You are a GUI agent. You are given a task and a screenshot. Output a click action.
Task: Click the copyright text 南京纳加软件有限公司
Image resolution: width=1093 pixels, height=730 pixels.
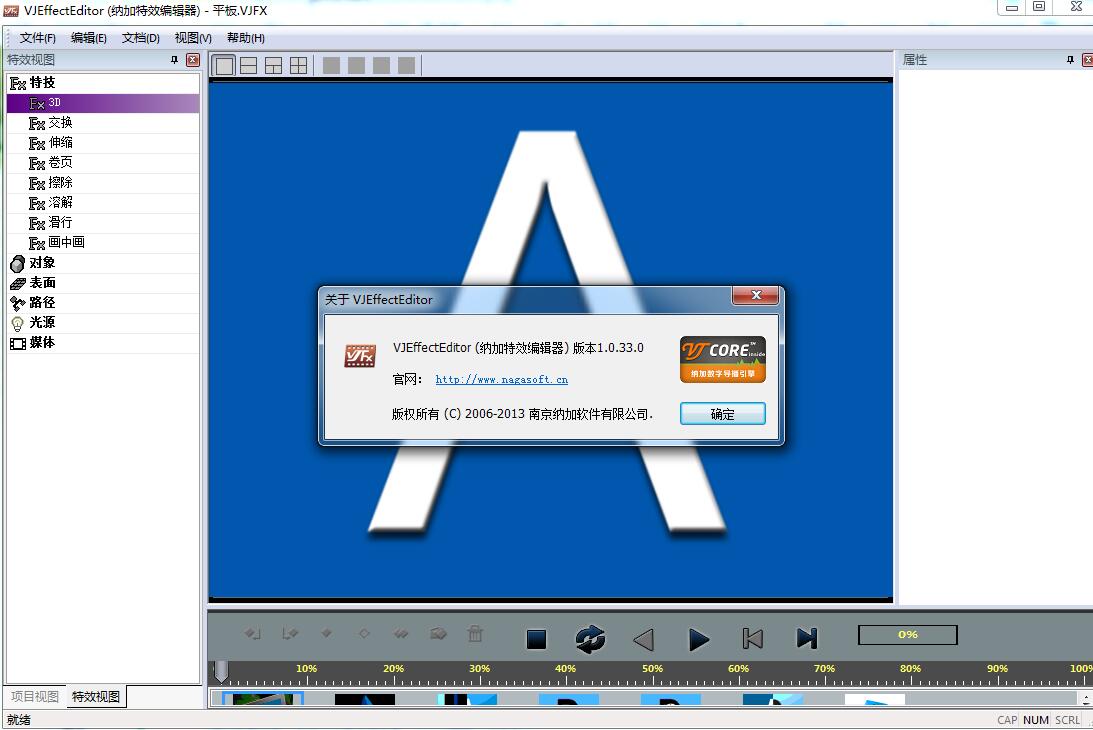point(588,414)
